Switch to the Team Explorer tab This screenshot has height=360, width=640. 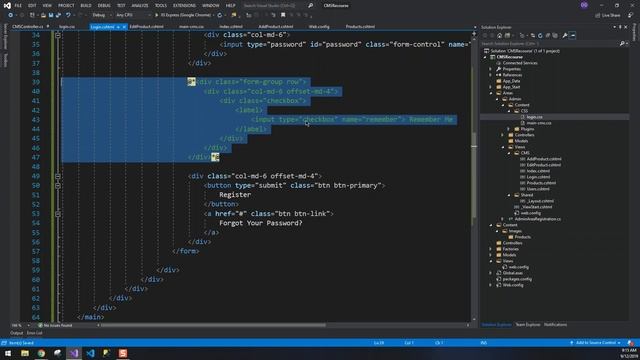pyautogui.click(x=527, y=325)
